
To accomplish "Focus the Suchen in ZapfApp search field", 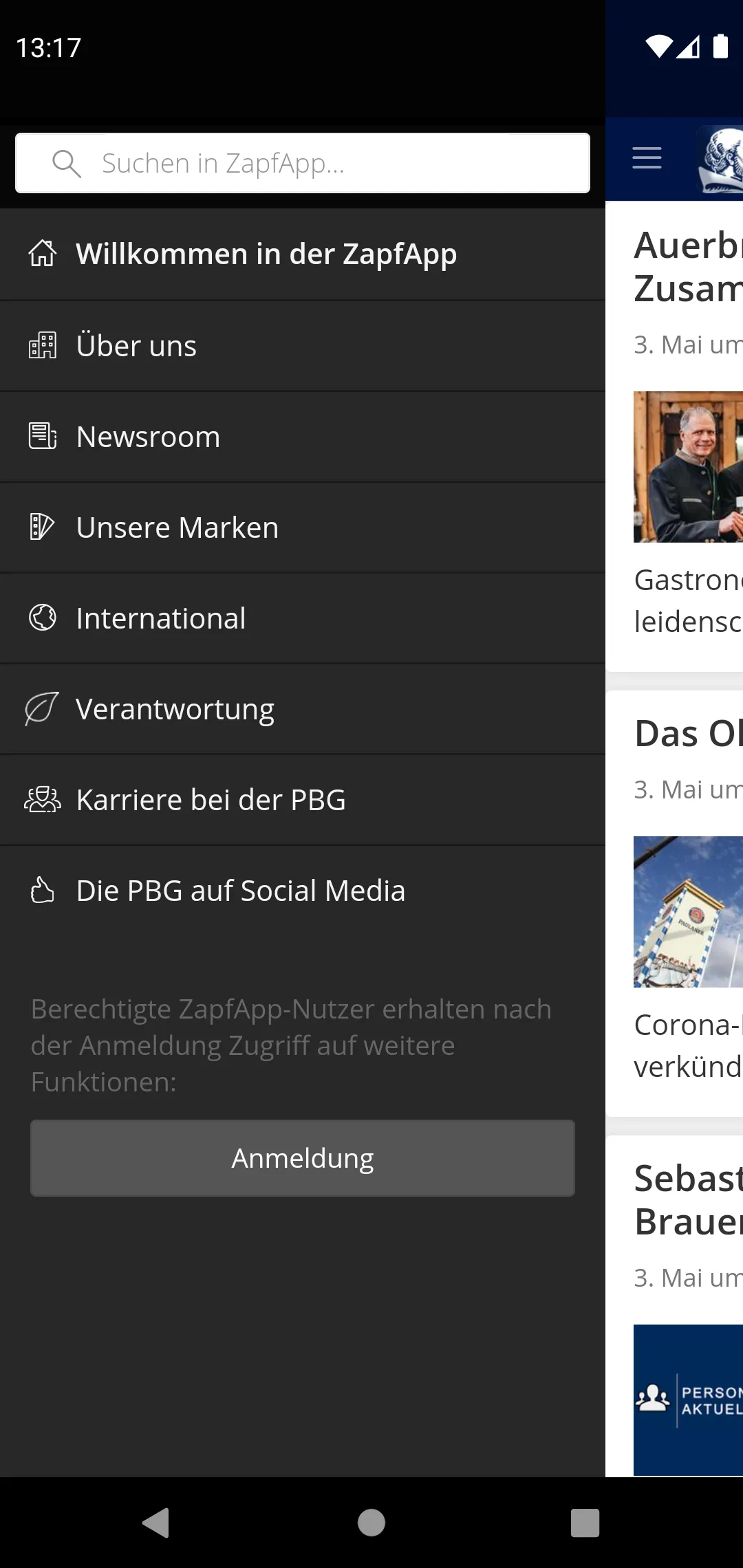I will (x=303, y=163).
